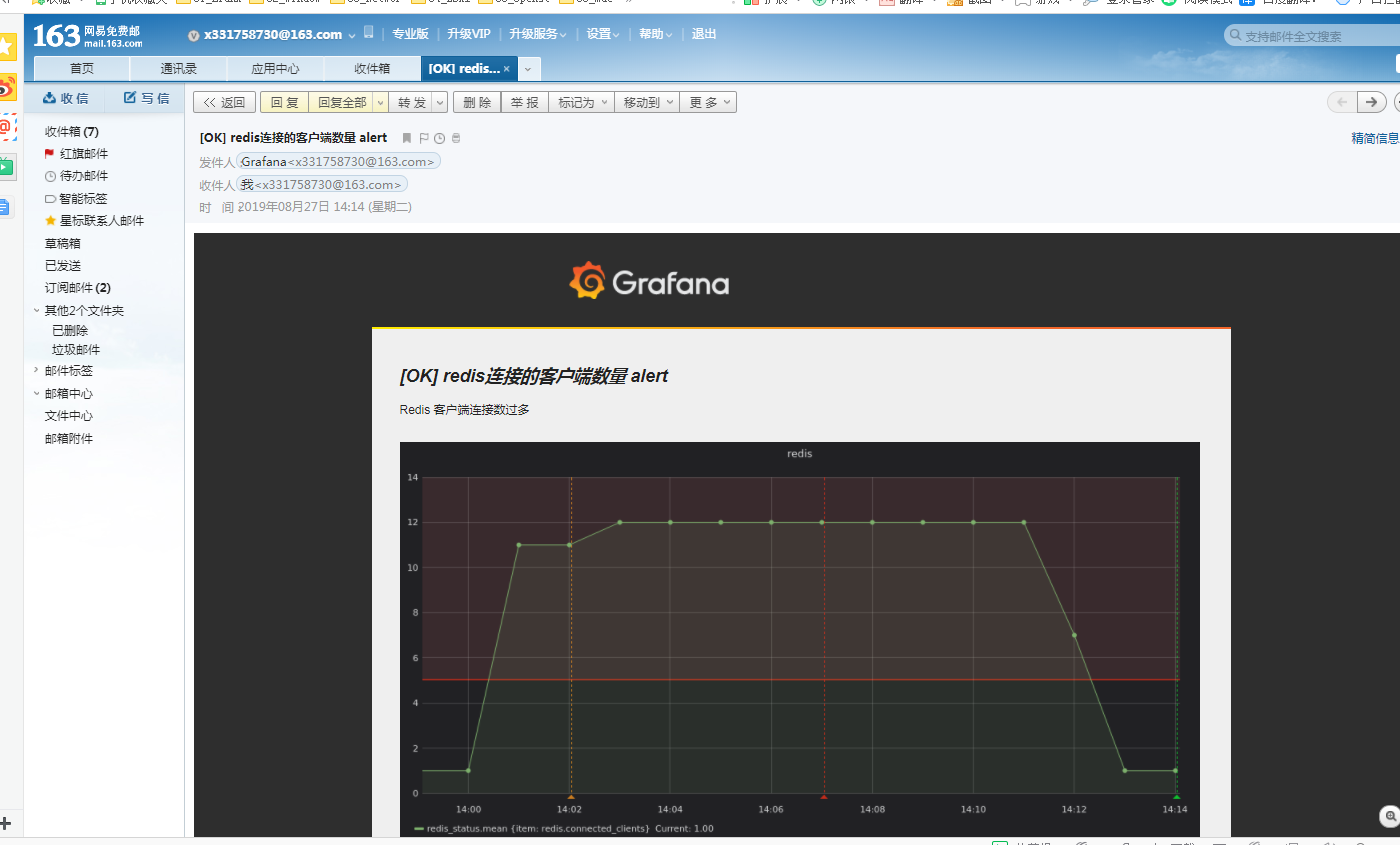The height and width of the screenshot is (845, 1400).
Task: Click 精简信息 link
Action: click(x=1375, y=138)
